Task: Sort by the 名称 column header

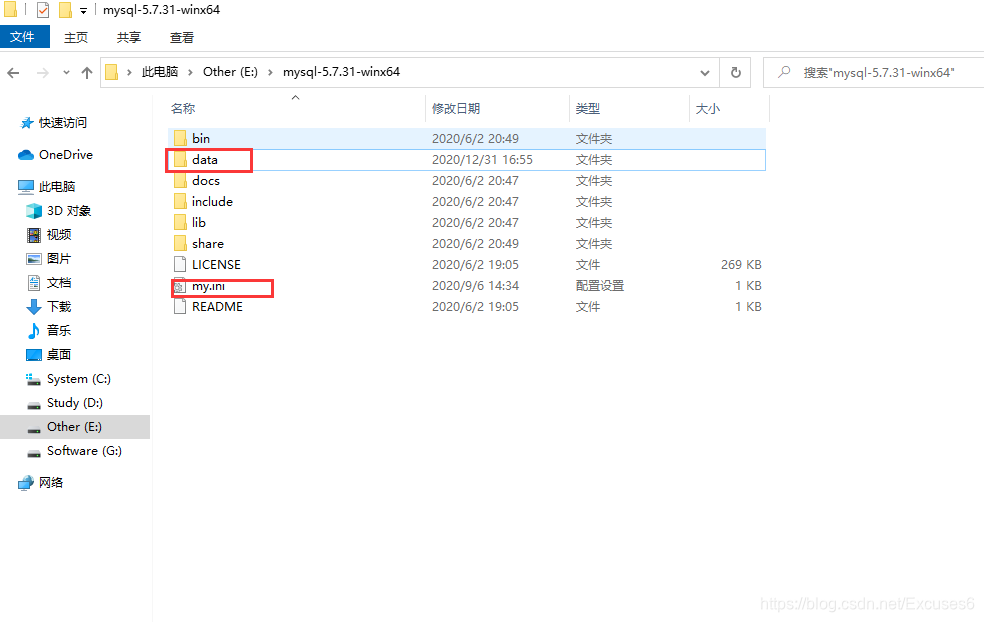Action: pyautogui.click(x=183, y=109)
